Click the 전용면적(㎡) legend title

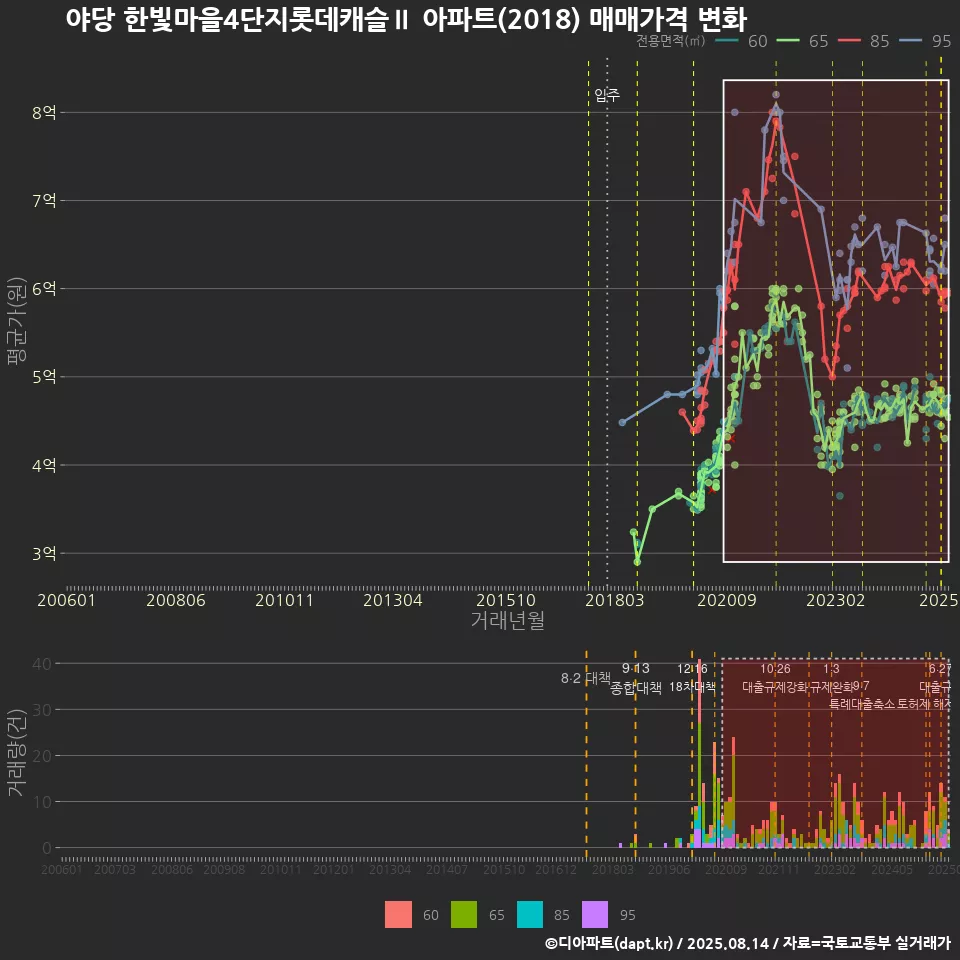click(x=670, y=41)
